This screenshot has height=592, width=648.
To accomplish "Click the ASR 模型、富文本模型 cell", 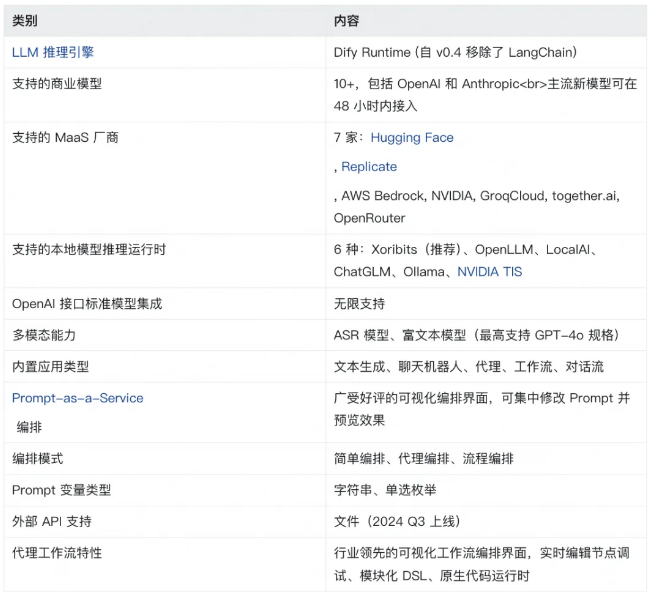I will tap(486, 335).
